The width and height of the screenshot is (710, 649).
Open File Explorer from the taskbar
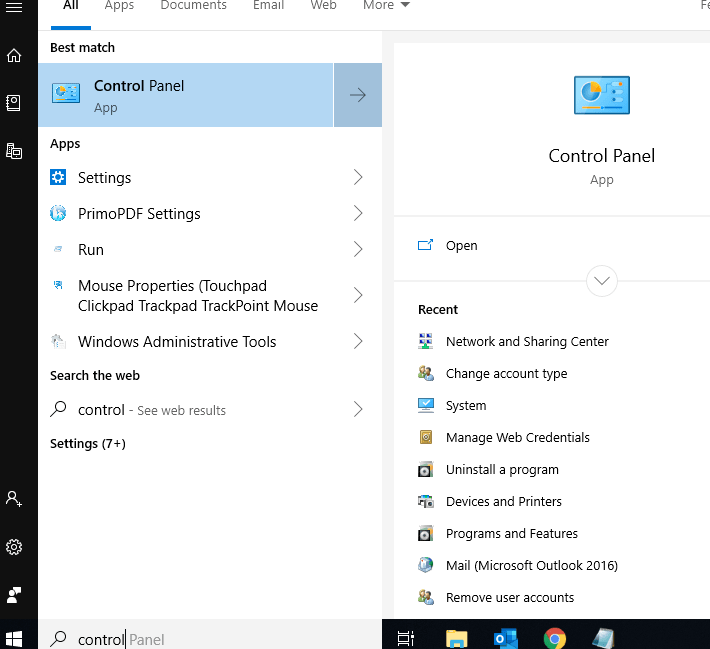tap(456, 639)
